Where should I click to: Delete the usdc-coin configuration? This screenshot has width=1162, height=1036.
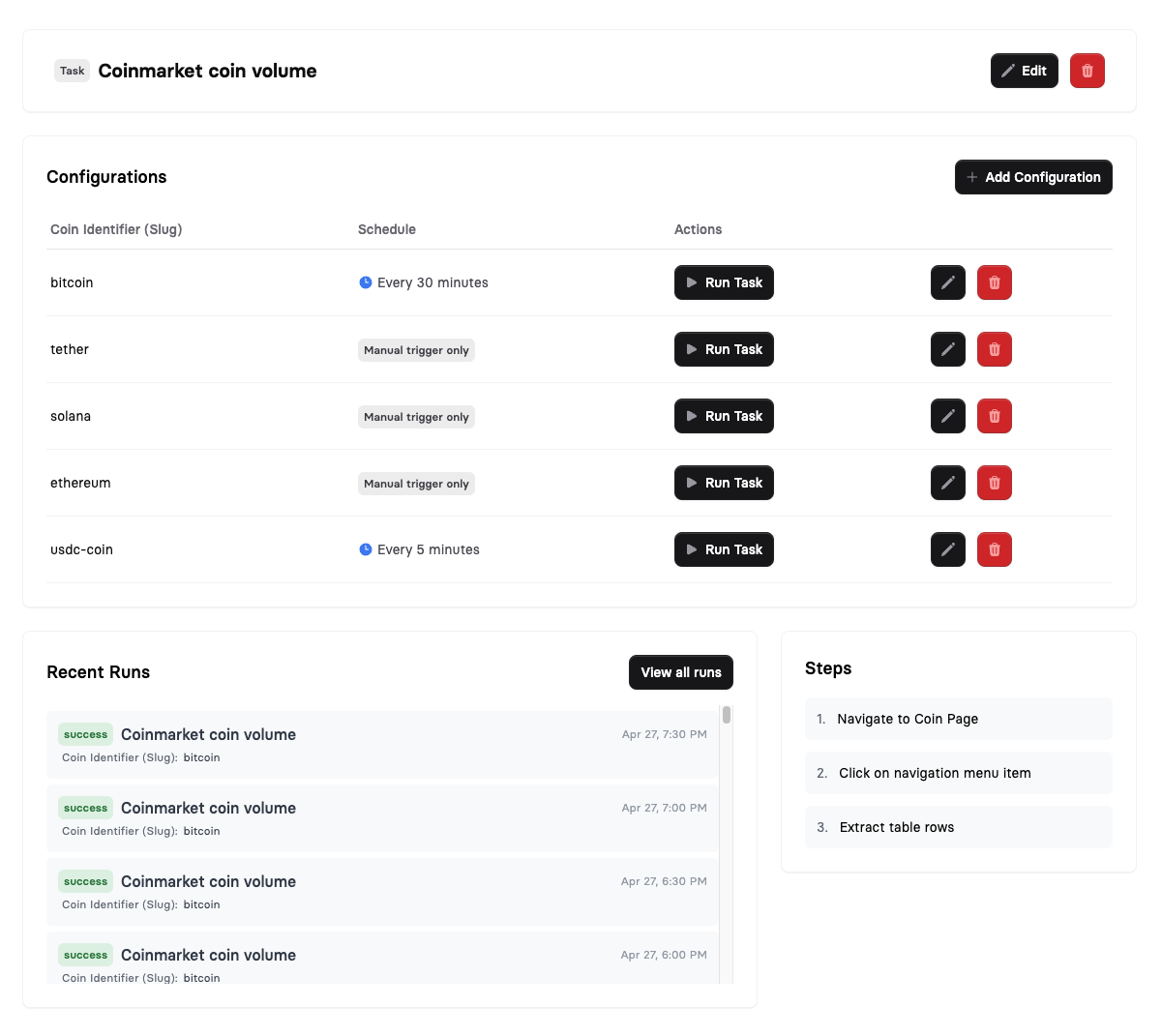pyautogui.click(x=995, y=549)
